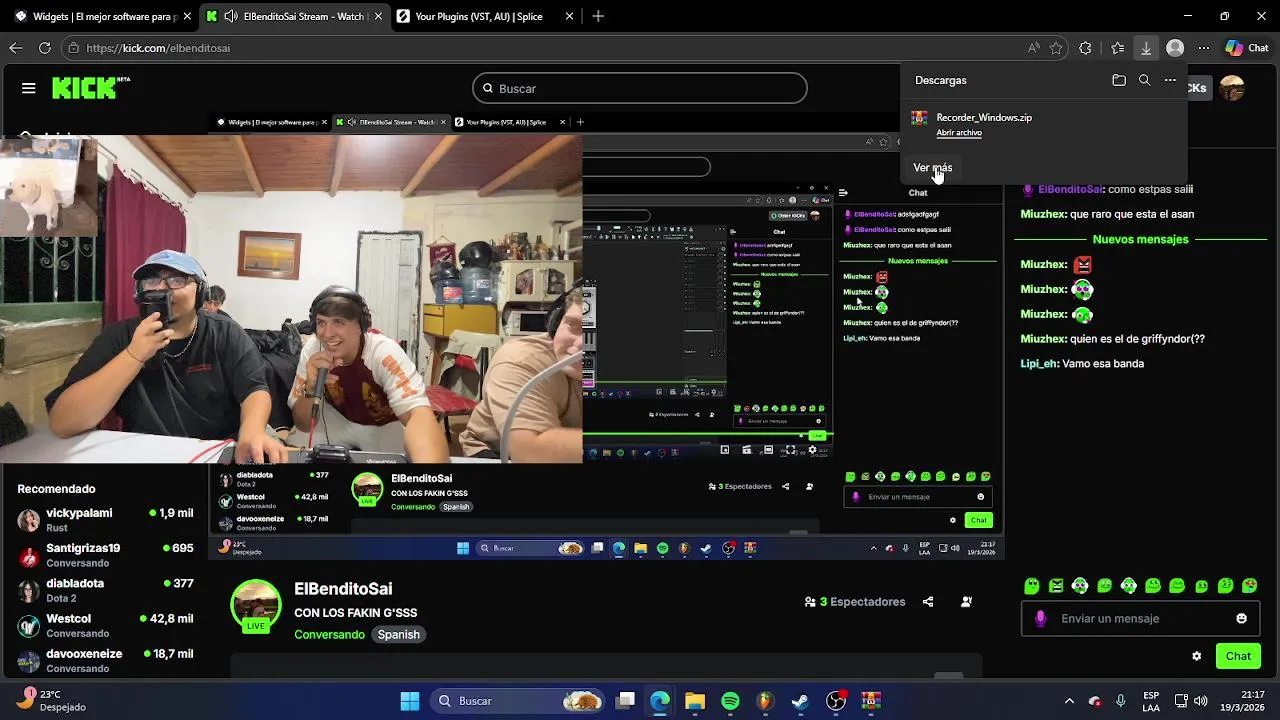This screenshot has height=720, width=1280.
Task: Open recommended channel diabladota
Action: pyautogui.click(x=105, y=590)
